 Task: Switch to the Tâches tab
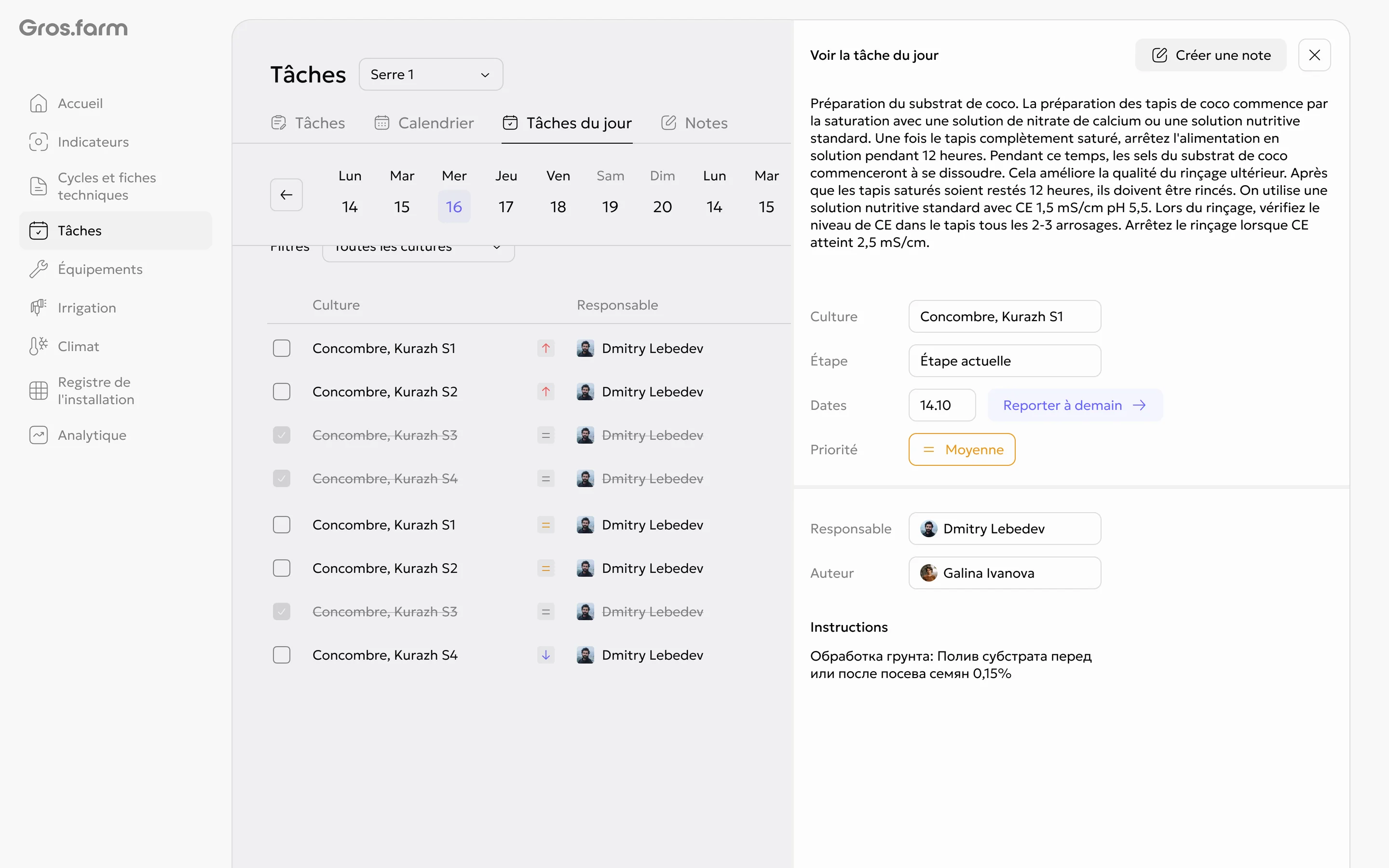pos(308,123)
